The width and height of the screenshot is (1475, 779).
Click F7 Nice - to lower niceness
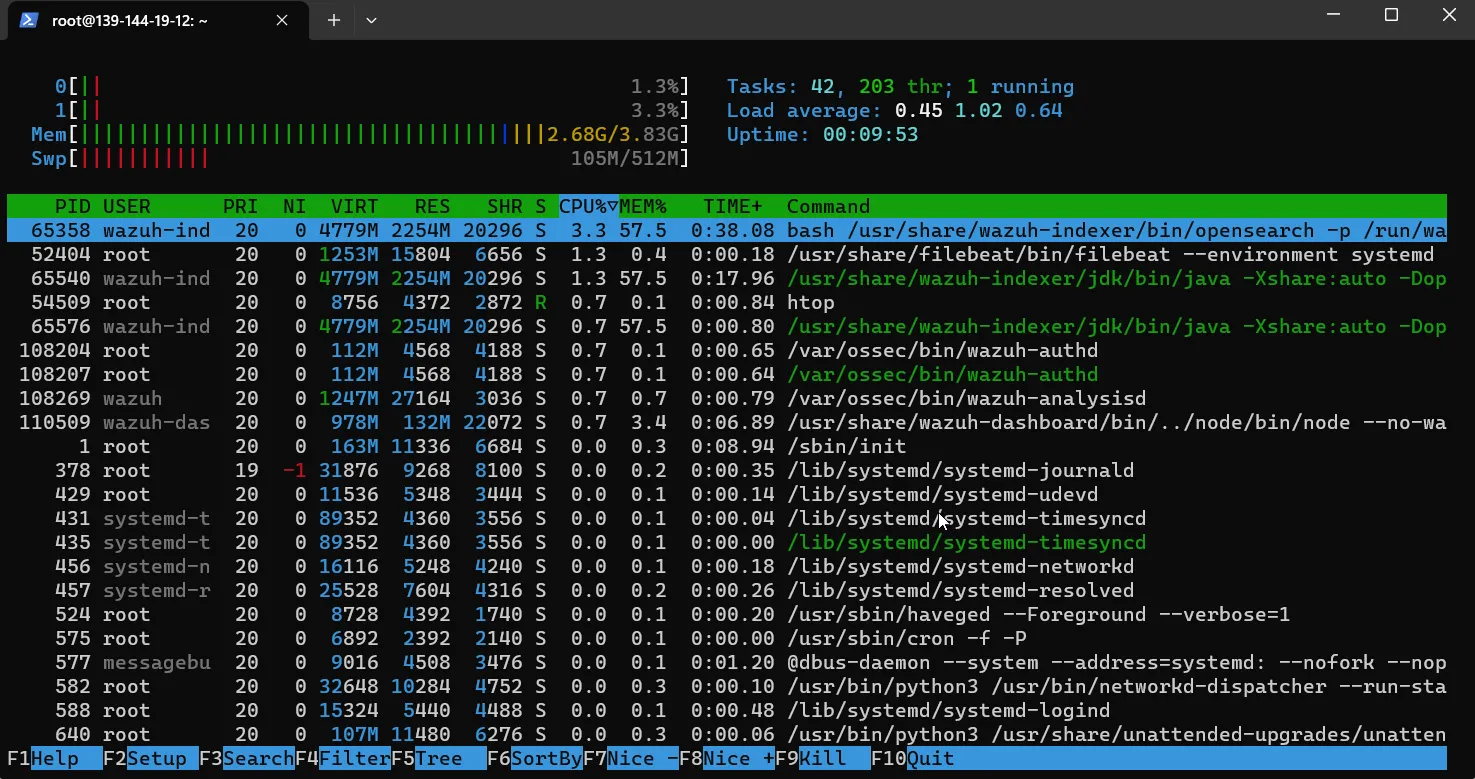click(631, 758)
